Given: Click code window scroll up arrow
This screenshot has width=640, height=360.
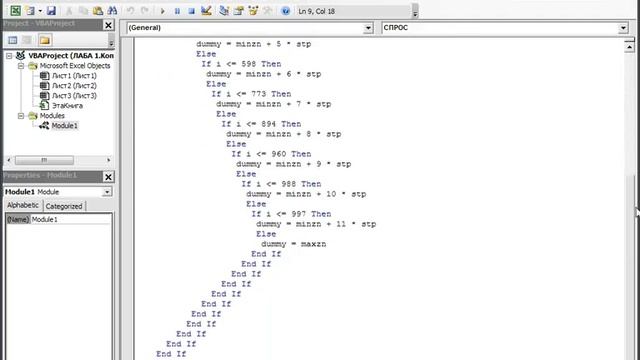Looking at the screenshot, I should point(629,47).
